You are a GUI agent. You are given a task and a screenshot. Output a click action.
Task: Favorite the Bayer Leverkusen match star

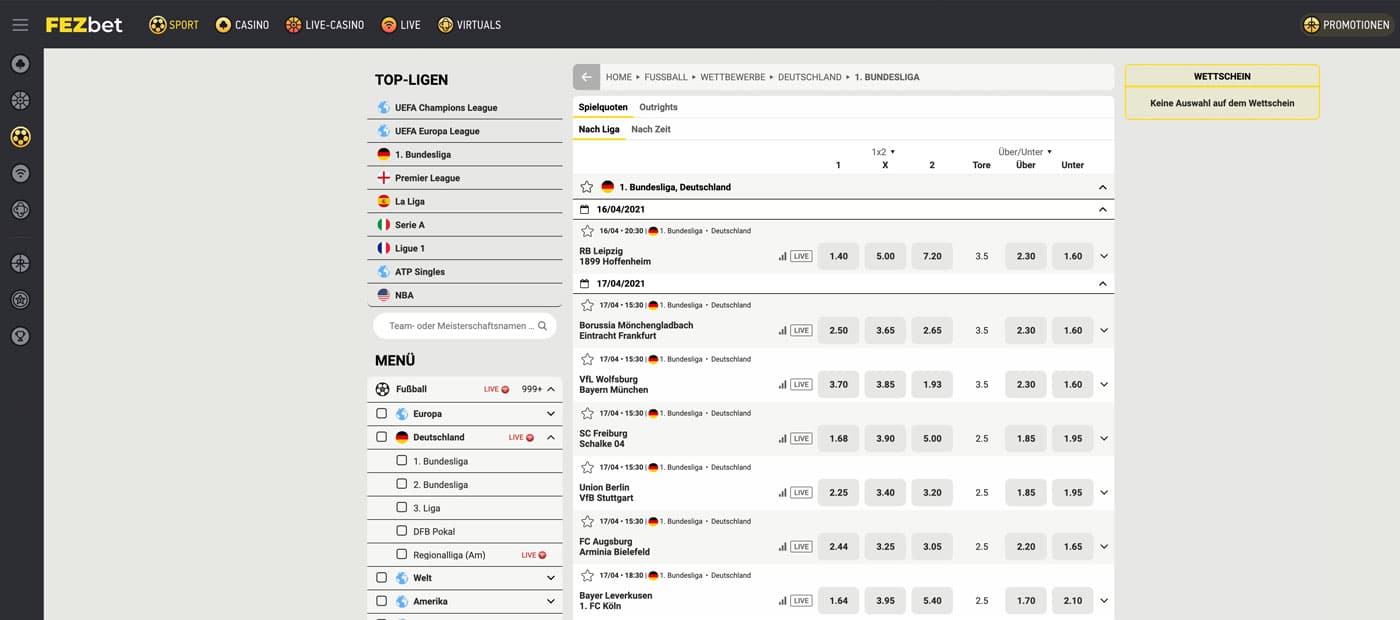(x=587, y=575)
